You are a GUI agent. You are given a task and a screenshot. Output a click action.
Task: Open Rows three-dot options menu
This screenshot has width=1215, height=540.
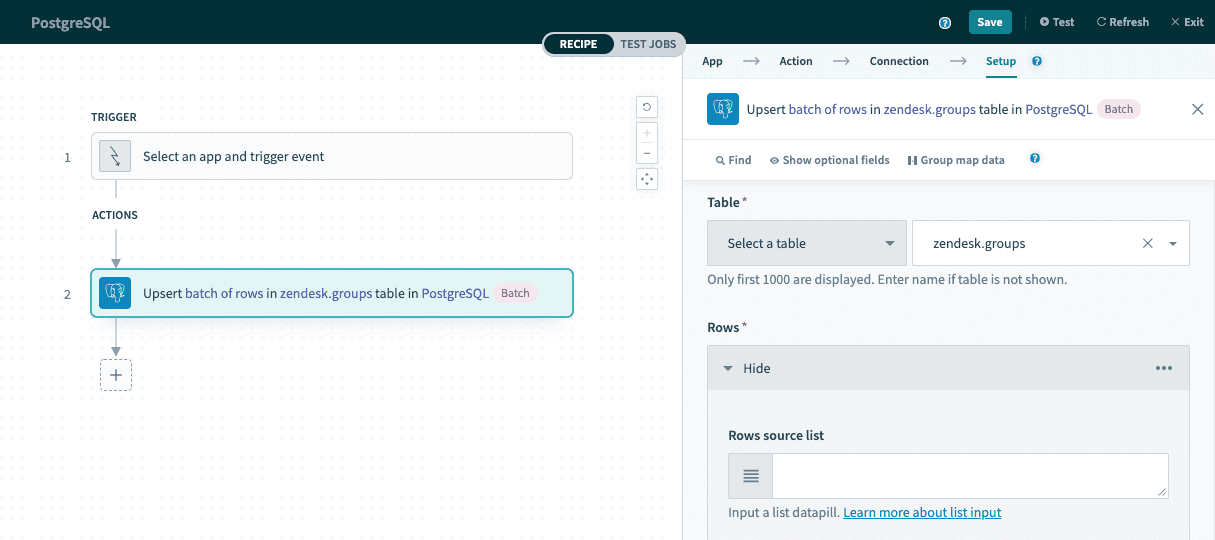coord(1163,368)
